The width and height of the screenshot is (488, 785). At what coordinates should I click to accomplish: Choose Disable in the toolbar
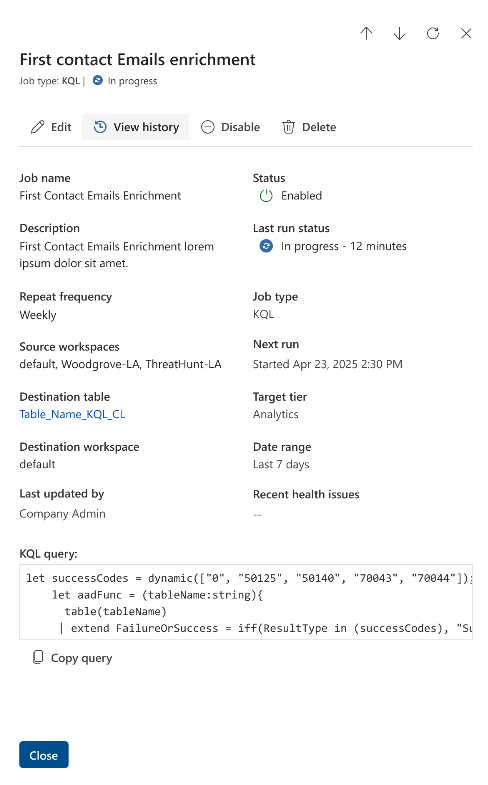click(x=231, y=127)
